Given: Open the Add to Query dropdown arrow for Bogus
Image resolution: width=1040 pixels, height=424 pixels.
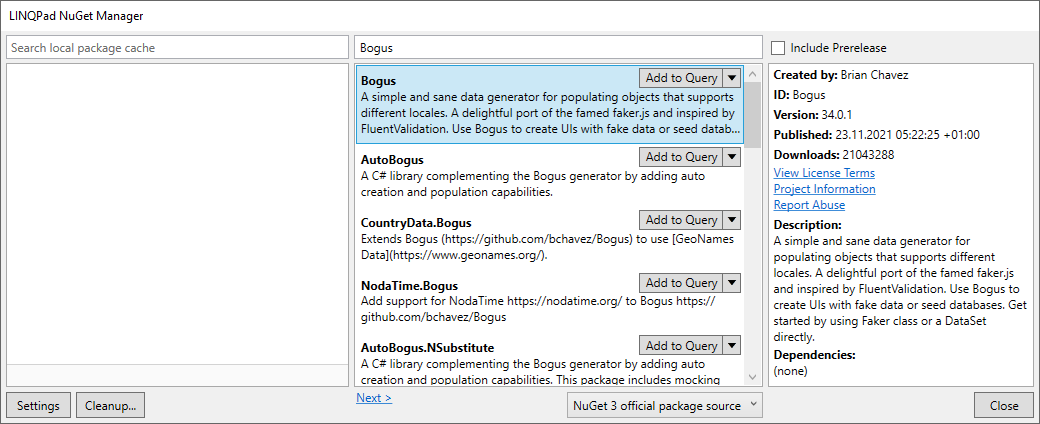Looking at the screenshot, I should tap(731, 78).
